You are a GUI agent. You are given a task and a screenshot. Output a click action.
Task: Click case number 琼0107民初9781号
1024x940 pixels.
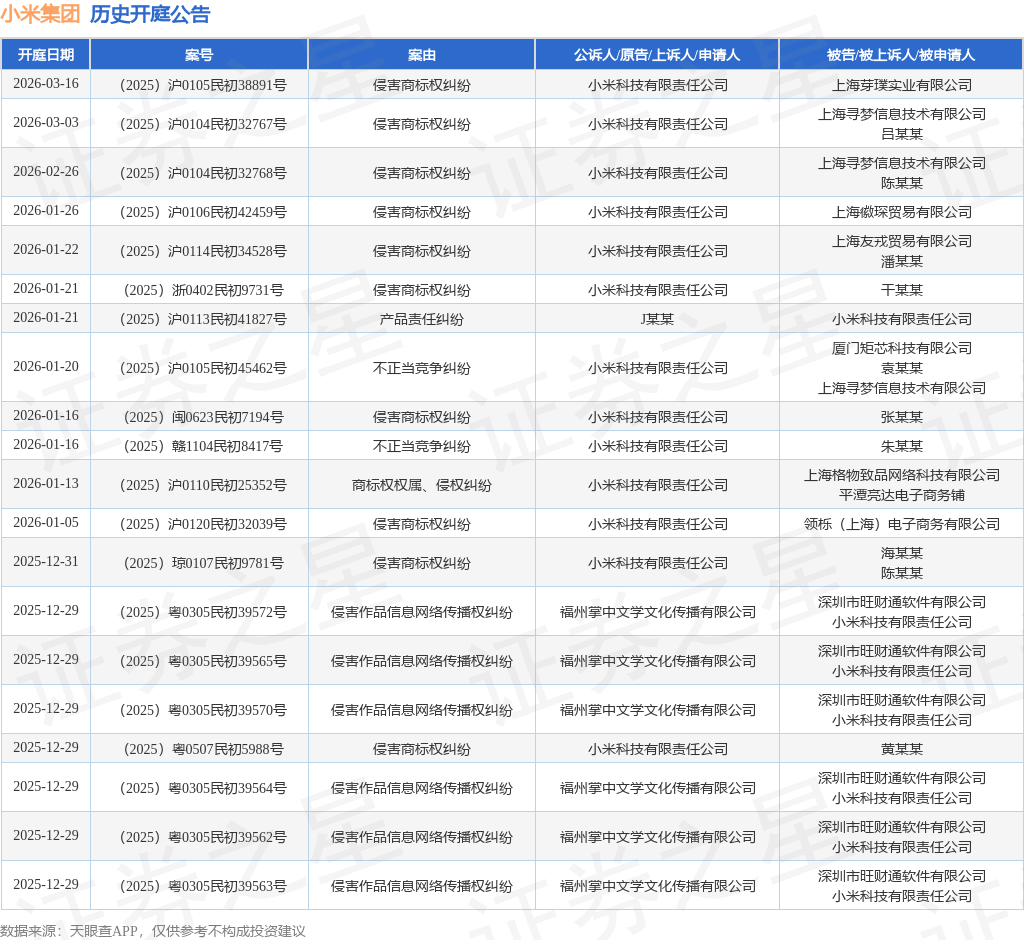pos(227,564)
